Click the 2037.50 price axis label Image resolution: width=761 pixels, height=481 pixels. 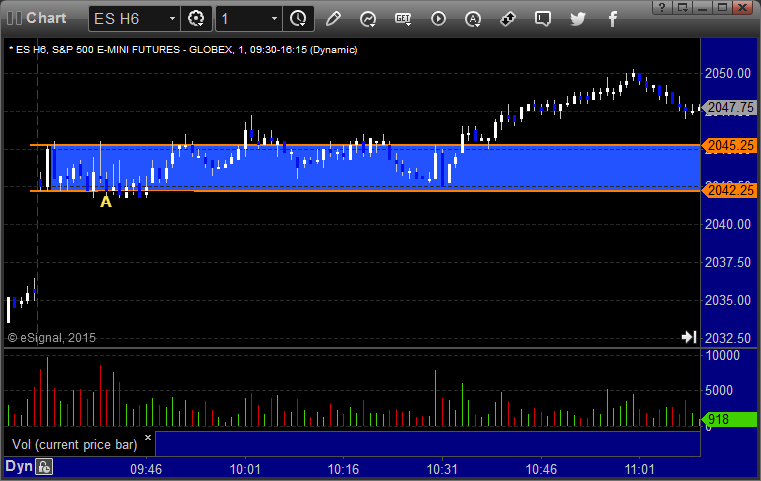(728, 262)
